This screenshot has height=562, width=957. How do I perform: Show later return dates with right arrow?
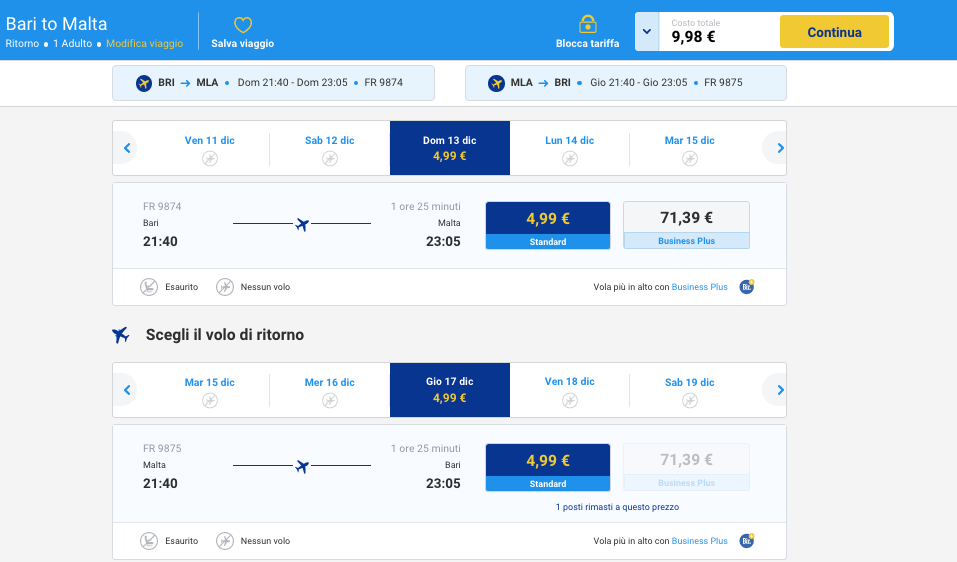(x=779, y=390)
